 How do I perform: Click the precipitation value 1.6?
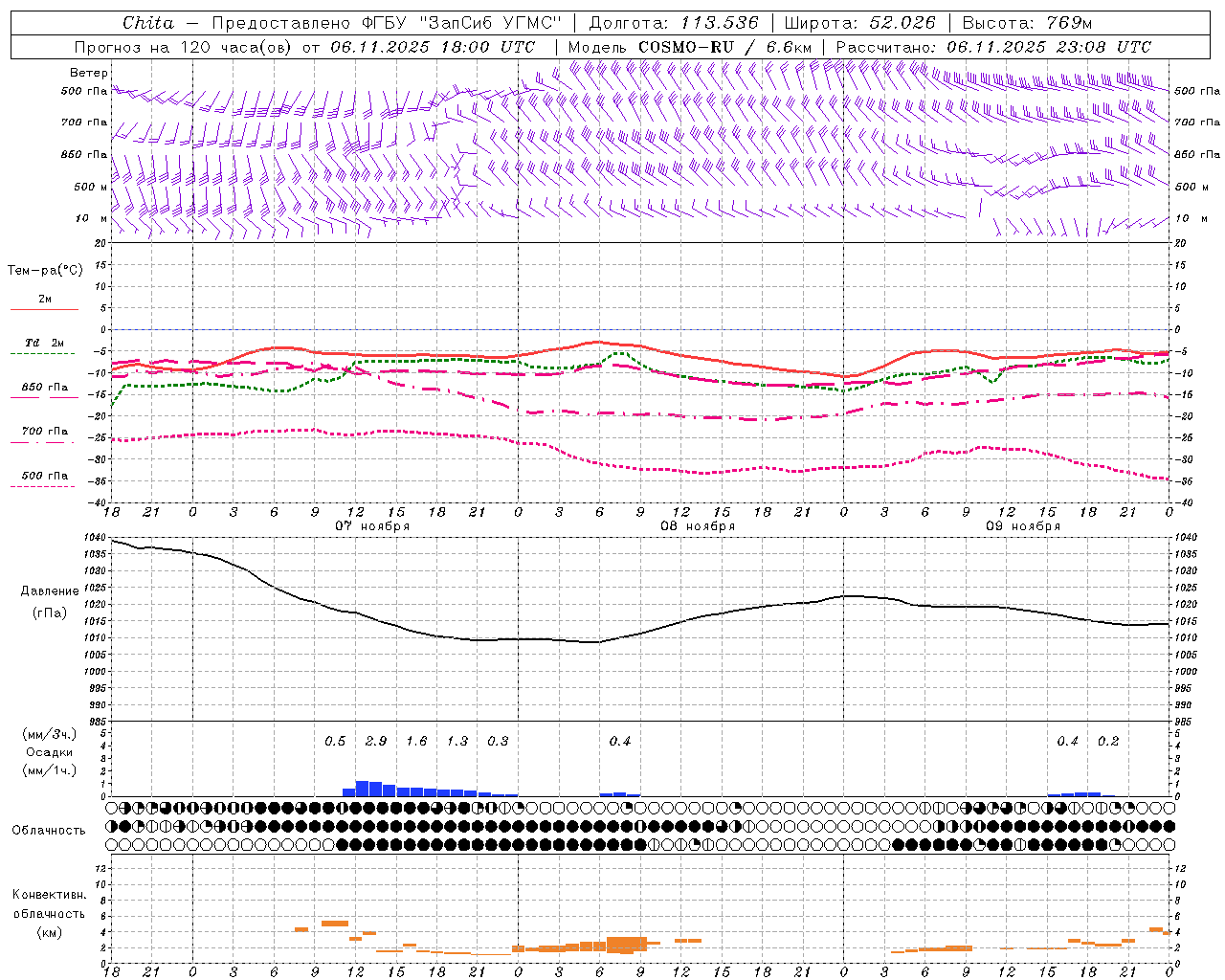[x=416, y=741]
